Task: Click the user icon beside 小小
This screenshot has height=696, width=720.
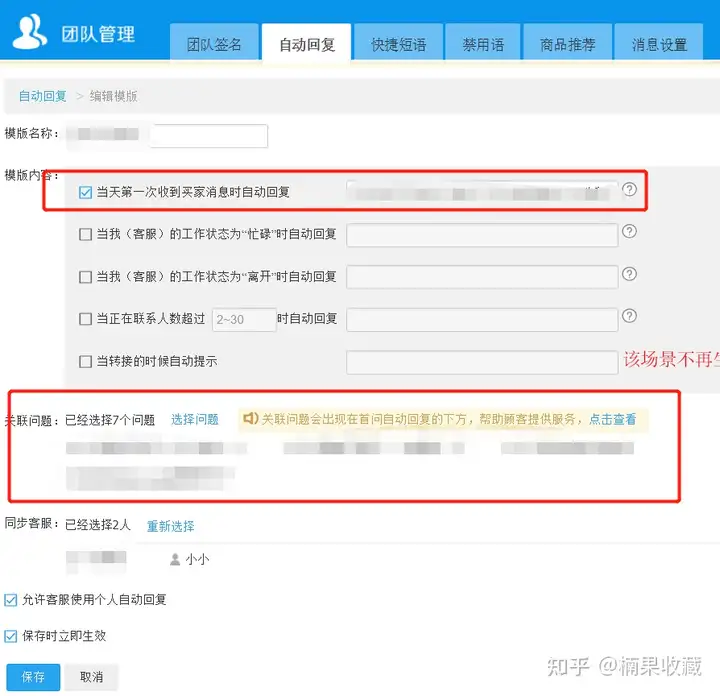Action: pos(175,559)
